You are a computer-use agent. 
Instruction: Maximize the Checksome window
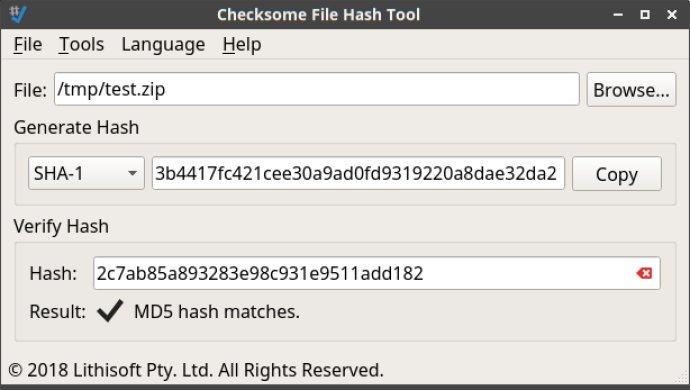point(645,15)
